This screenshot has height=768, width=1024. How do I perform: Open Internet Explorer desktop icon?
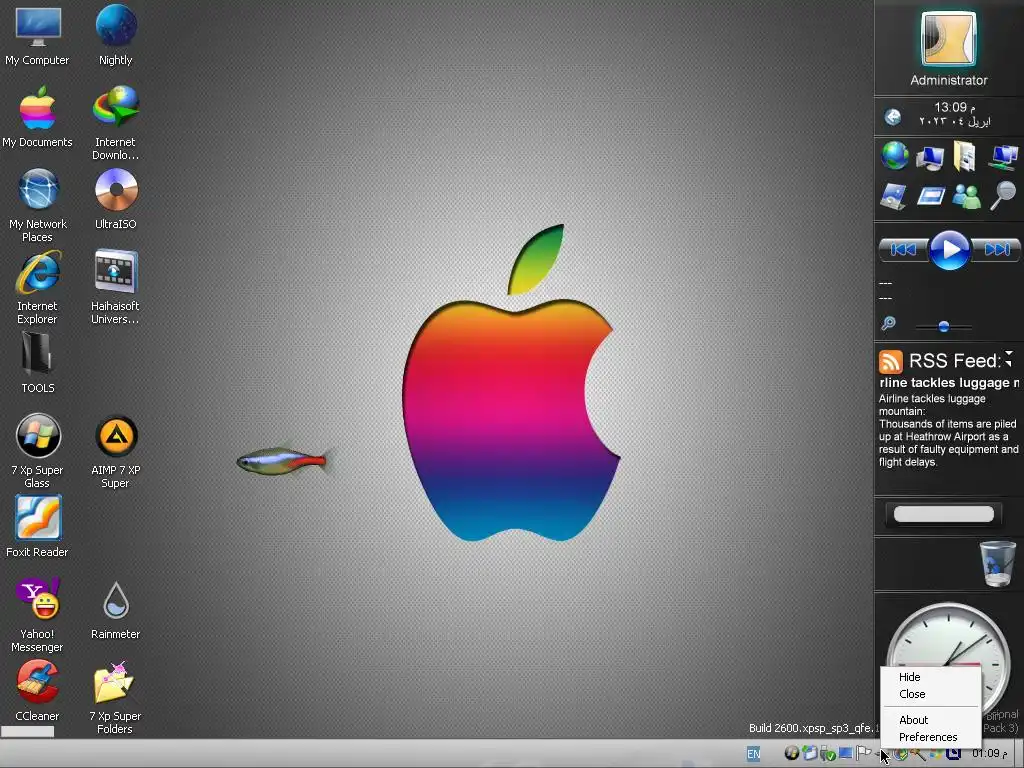pos(37,287)
